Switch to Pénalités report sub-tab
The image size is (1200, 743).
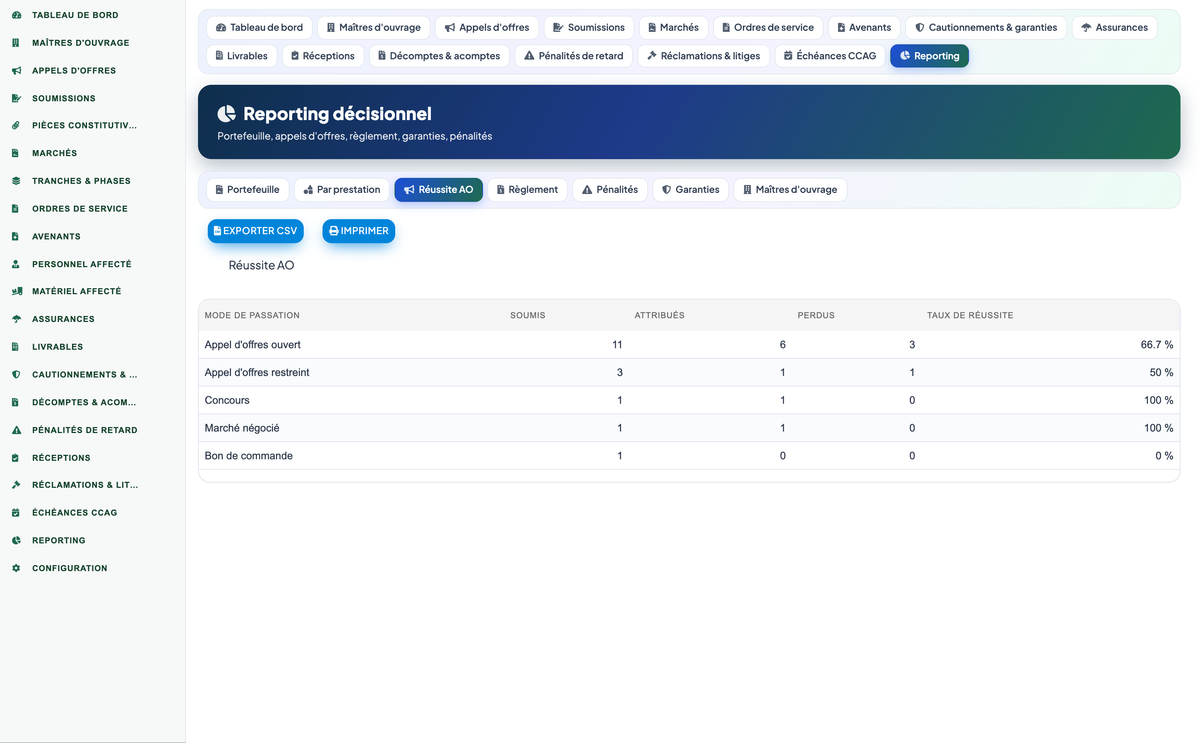tap(610, 189)
